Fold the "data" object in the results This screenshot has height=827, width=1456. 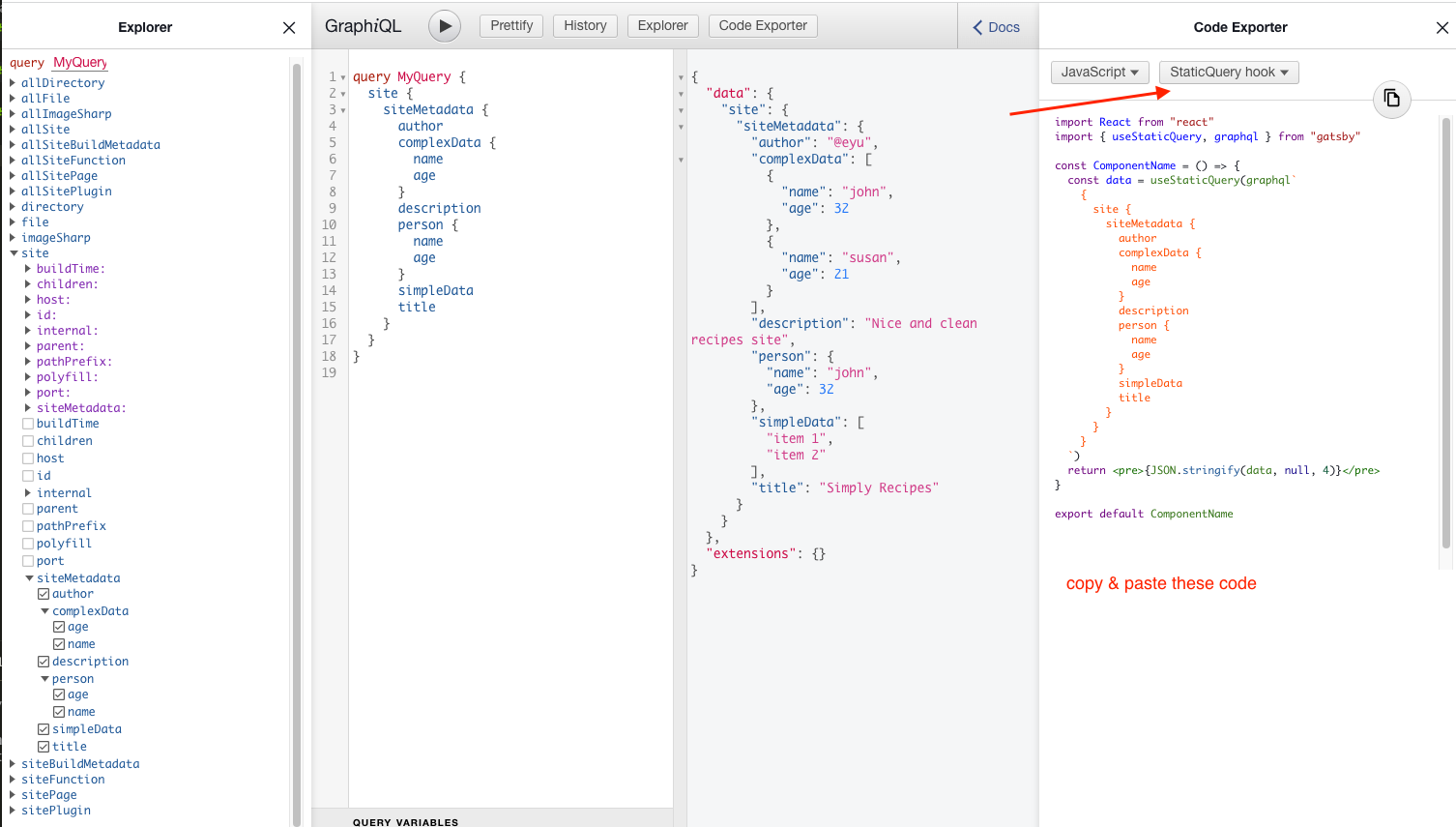point(681,94)
